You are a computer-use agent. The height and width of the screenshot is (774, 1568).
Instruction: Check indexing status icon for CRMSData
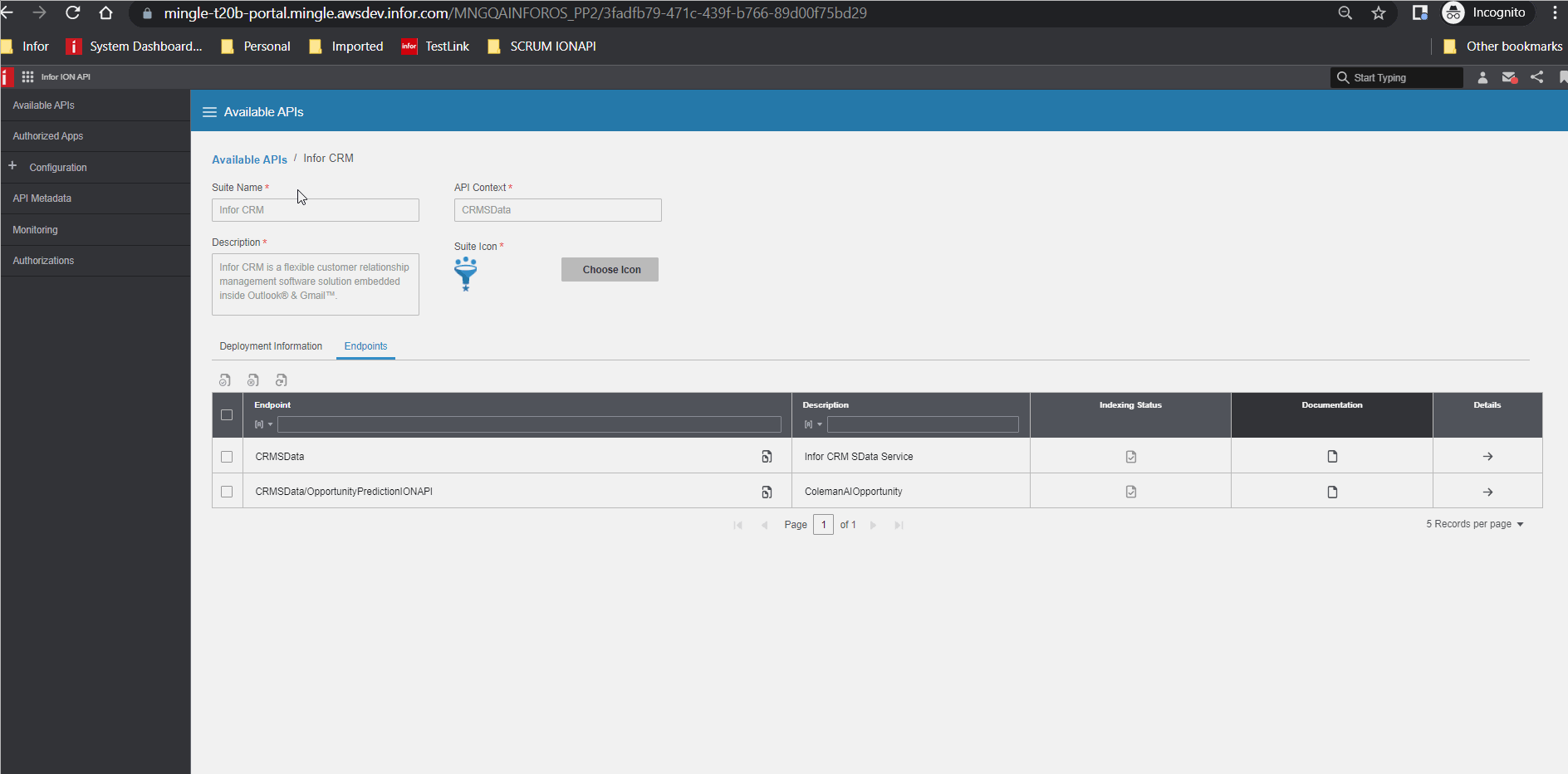click(x=1131, y=457)
